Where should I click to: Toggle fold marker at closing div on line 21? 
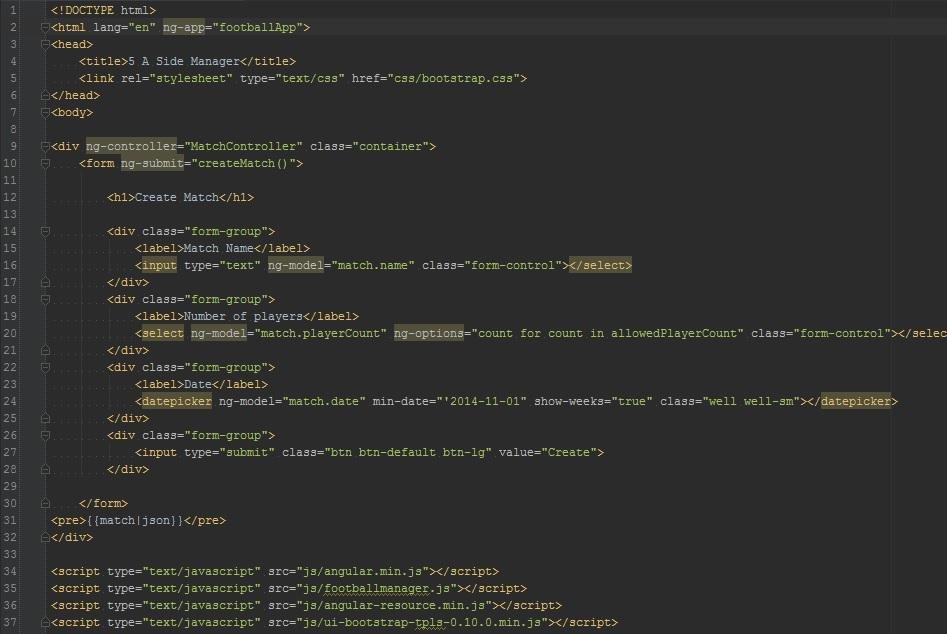point(45,350)
